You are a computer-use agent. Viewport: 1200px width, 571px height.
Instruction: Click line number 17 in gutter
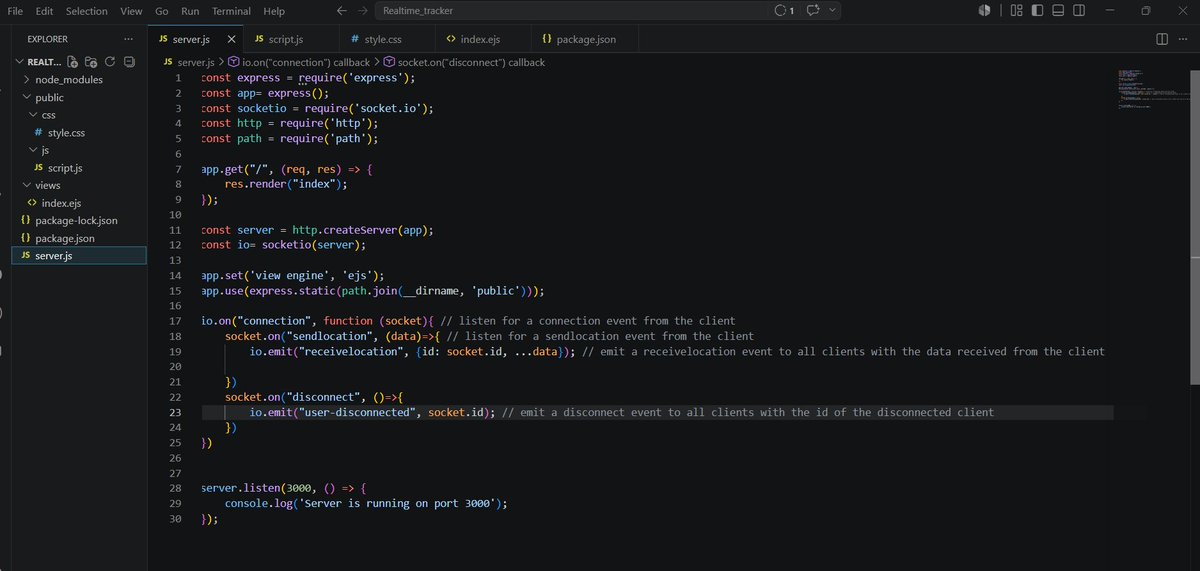point(175,321)
